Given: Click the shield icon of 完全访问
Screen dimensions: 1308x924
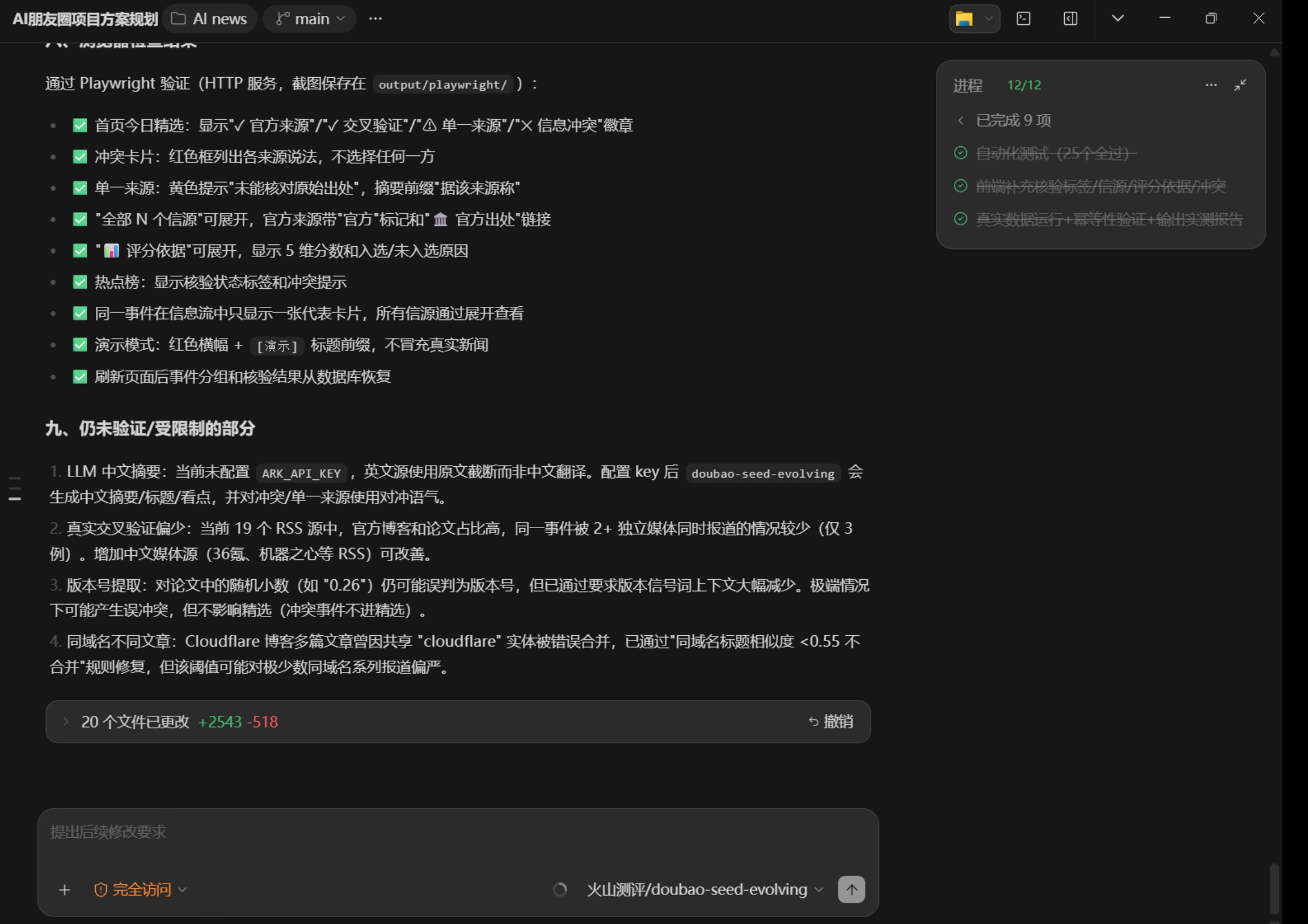Looking at the screenshot, I should pyautogui.click(x=100, y=890).
